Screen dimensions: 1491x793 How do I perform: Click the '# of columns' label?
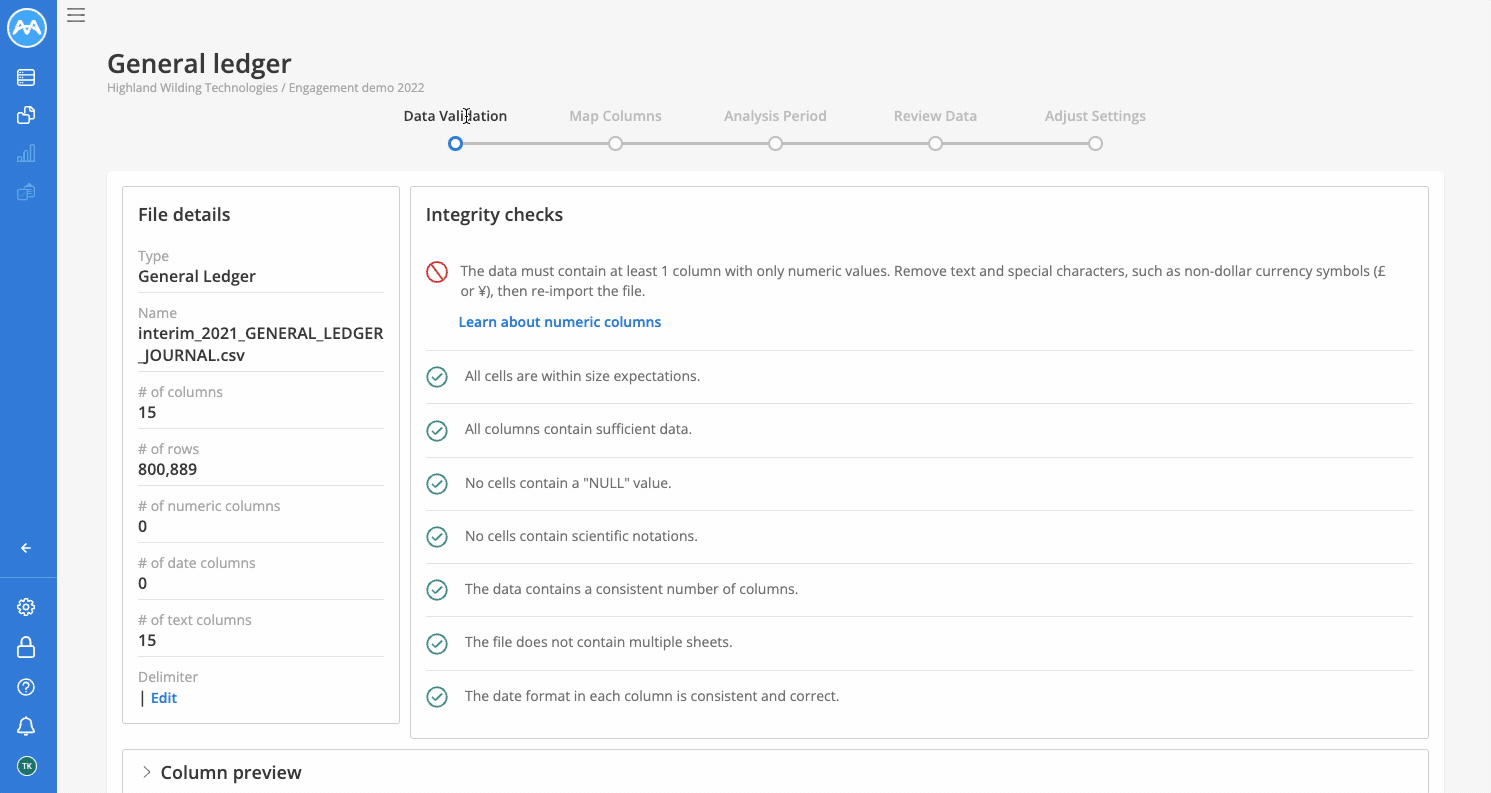[x=180, y=392]
